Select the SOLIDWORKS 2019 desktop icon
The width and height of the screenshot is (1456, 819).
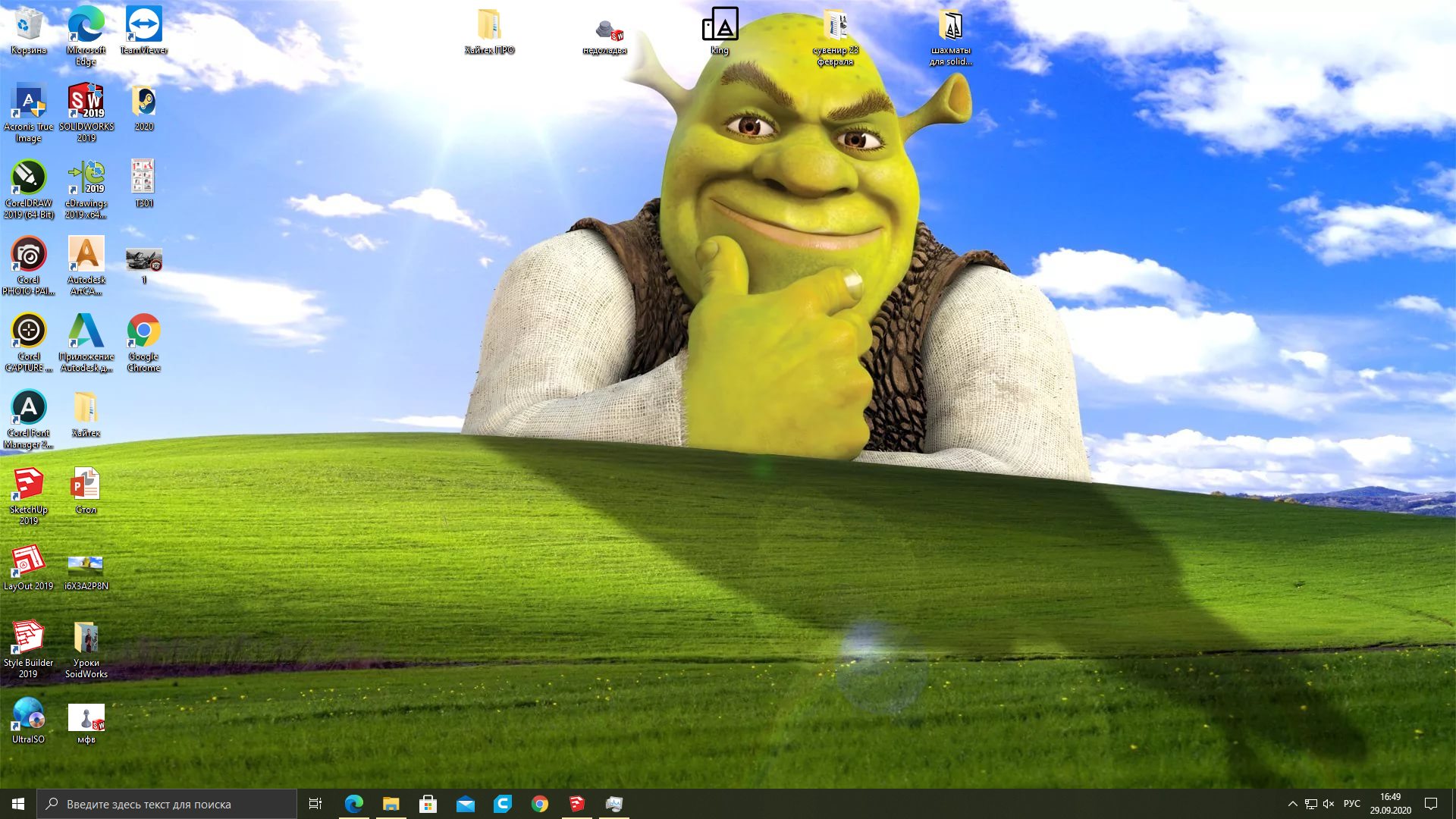point(86,113)
